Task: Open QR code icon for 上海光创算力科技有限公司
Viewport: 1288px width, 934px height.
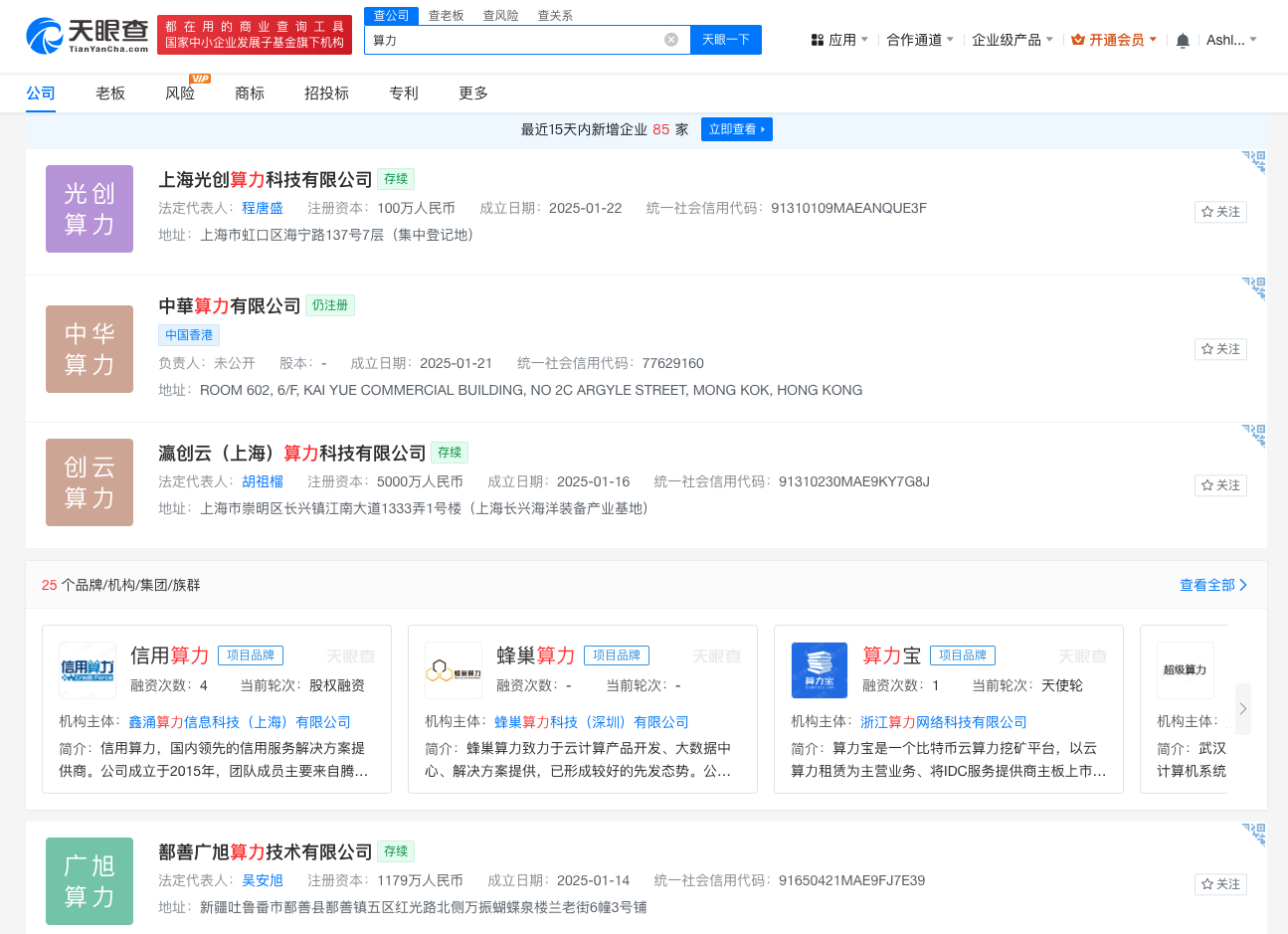Action: tap(1253, 161)
